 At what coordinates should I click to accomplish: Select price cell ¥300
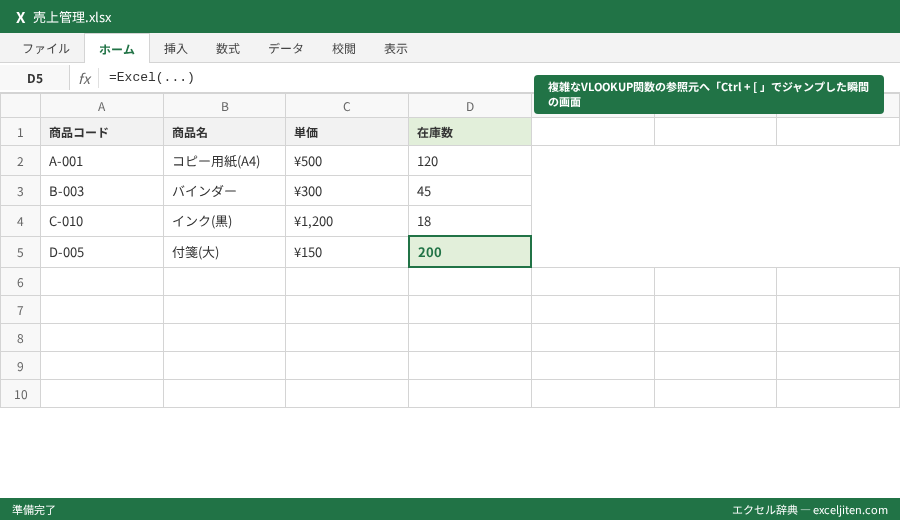pyautogui.click(x=347, y=191)
